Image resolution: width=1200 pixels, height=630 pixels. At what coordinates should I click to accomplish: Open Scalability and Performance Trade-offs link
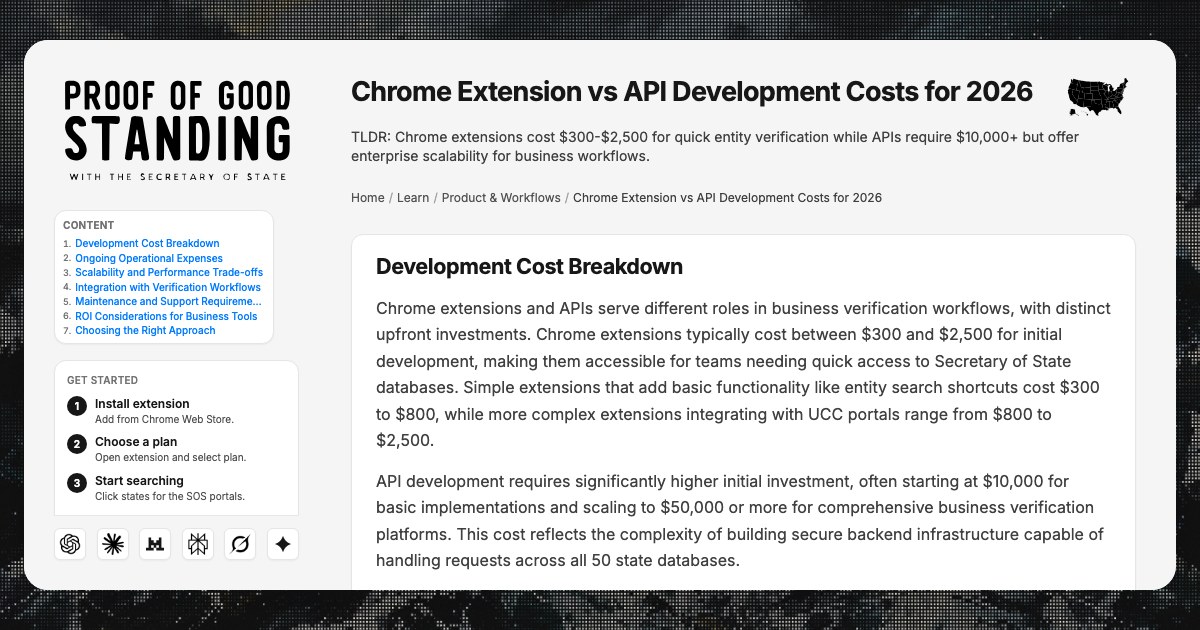tap(169, 272)
